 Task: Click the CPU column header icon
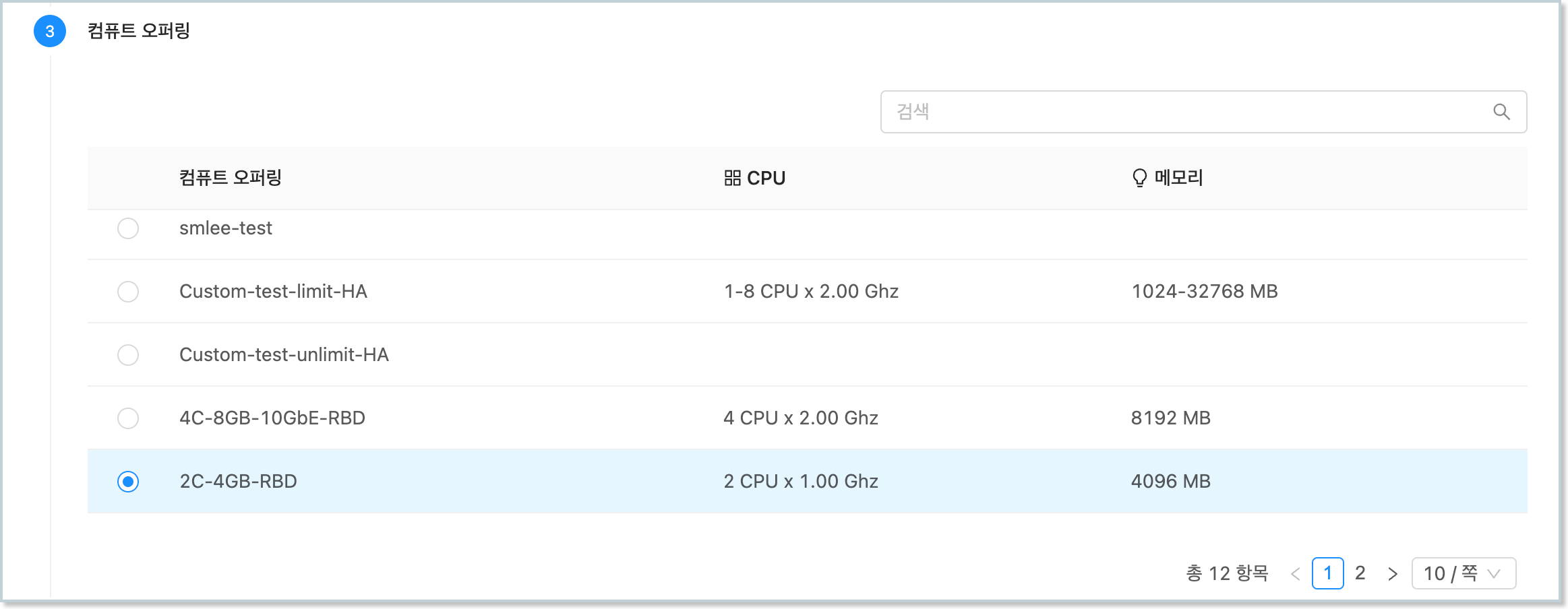[x=732, y=177]
